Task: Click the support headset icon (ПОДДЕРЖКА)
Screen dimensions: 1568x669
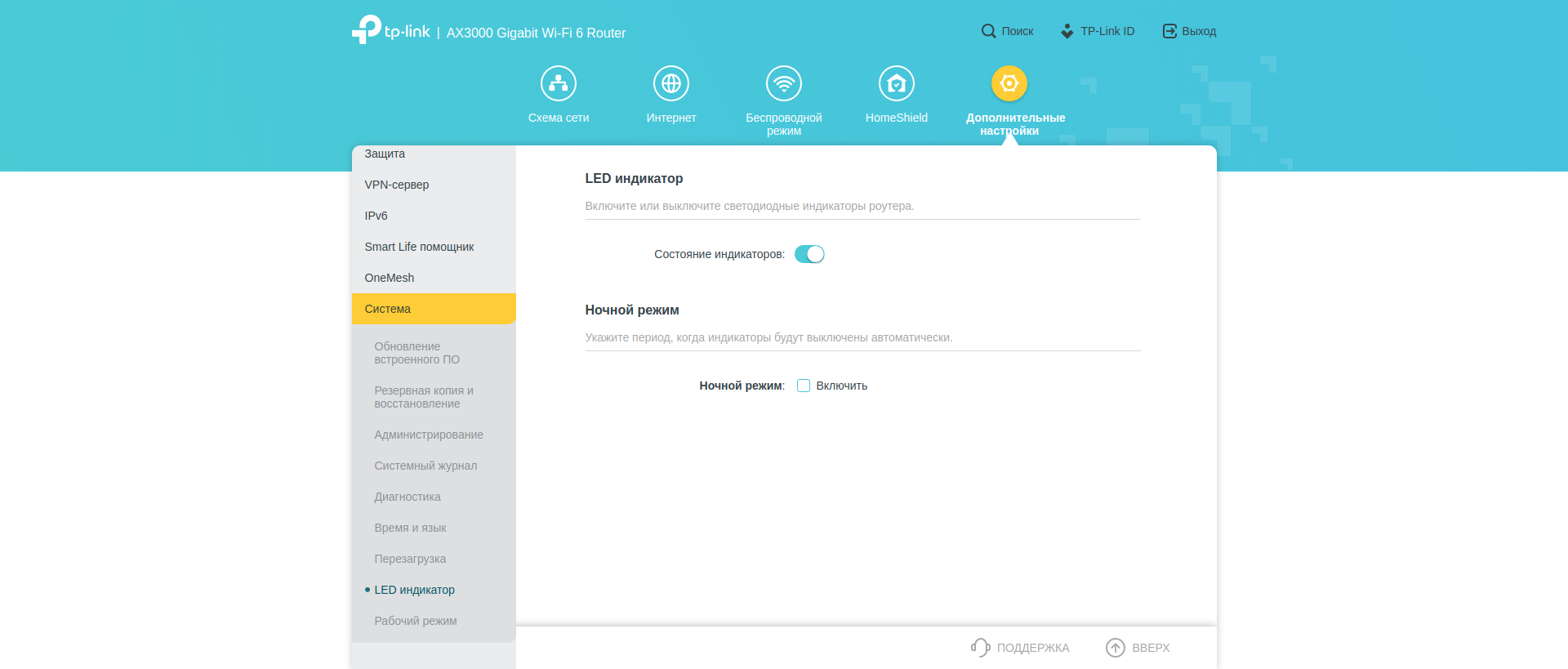Action: 980,647
